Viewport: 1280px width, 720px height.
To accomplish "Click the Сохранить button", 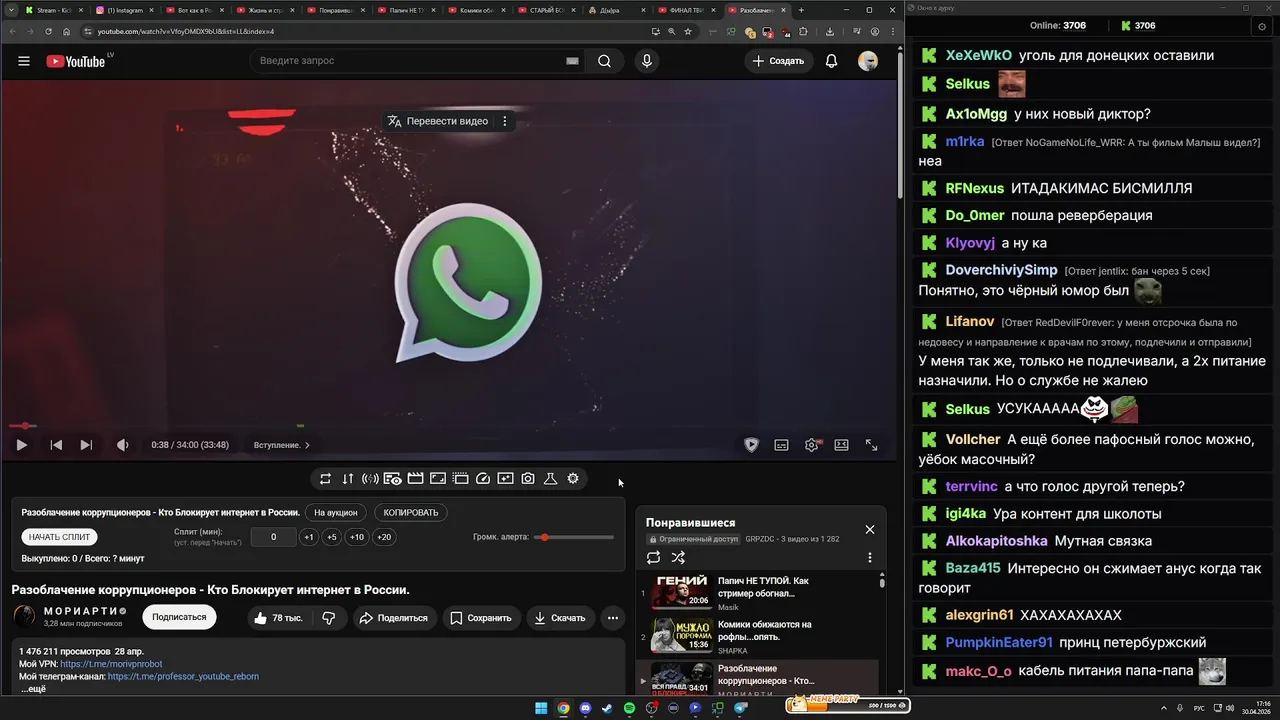I will click(482, 618).
